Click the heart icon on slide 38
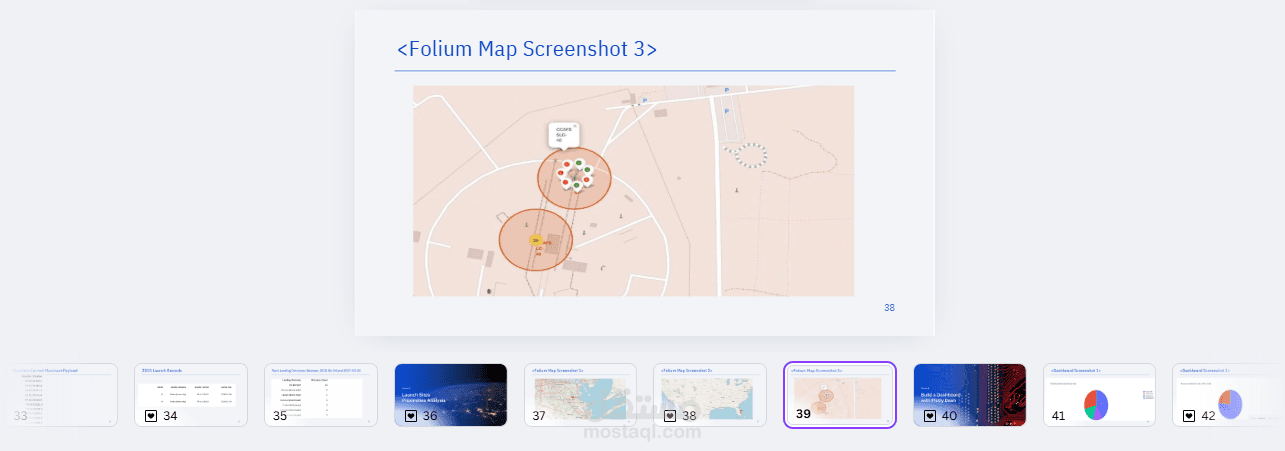 pyautogui.click(x=670, y=415)
